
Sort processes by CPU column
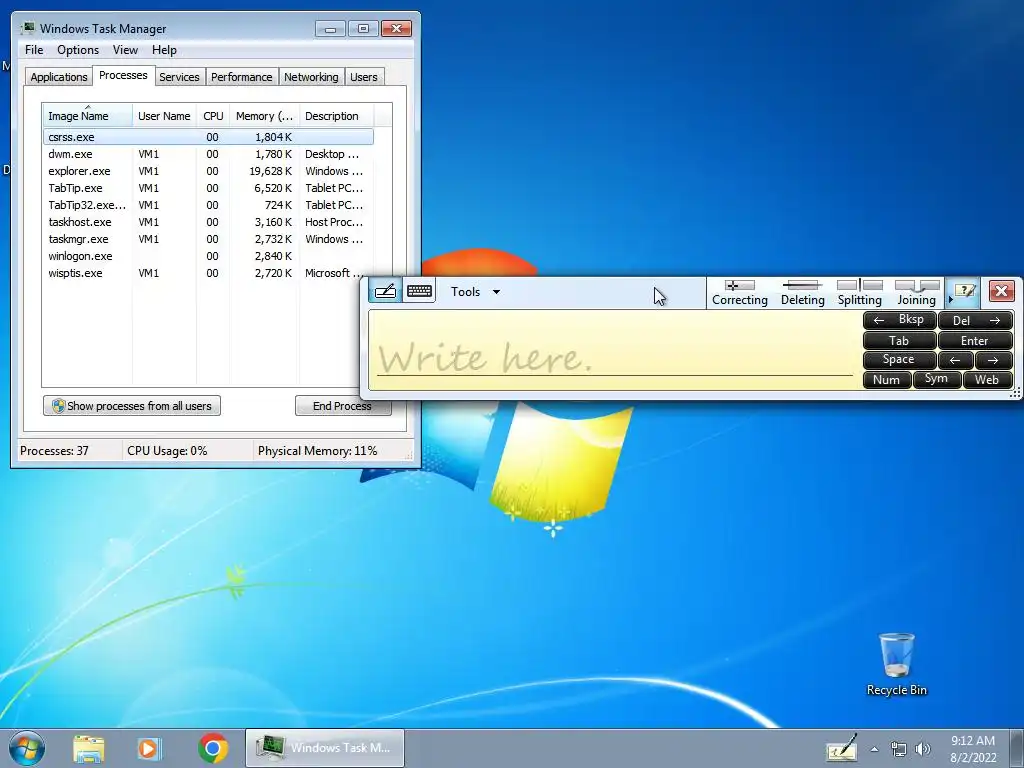(x=213, y=116)
